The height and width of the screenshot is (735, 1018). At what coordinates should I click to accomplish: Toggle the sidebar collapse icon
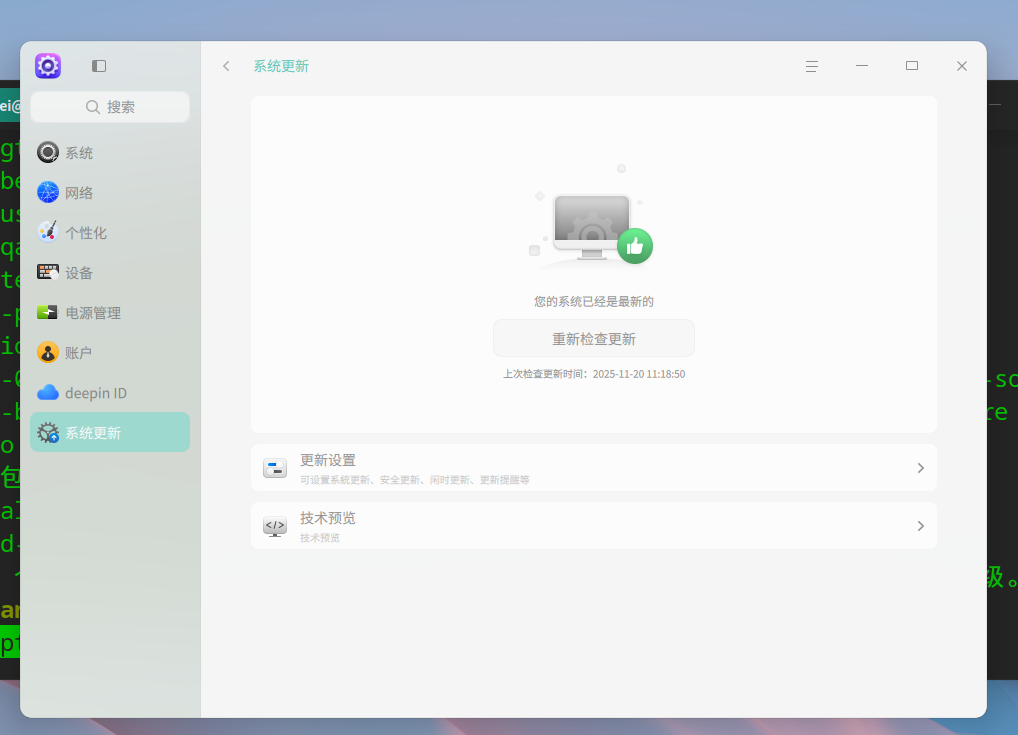tap(99, 66)
